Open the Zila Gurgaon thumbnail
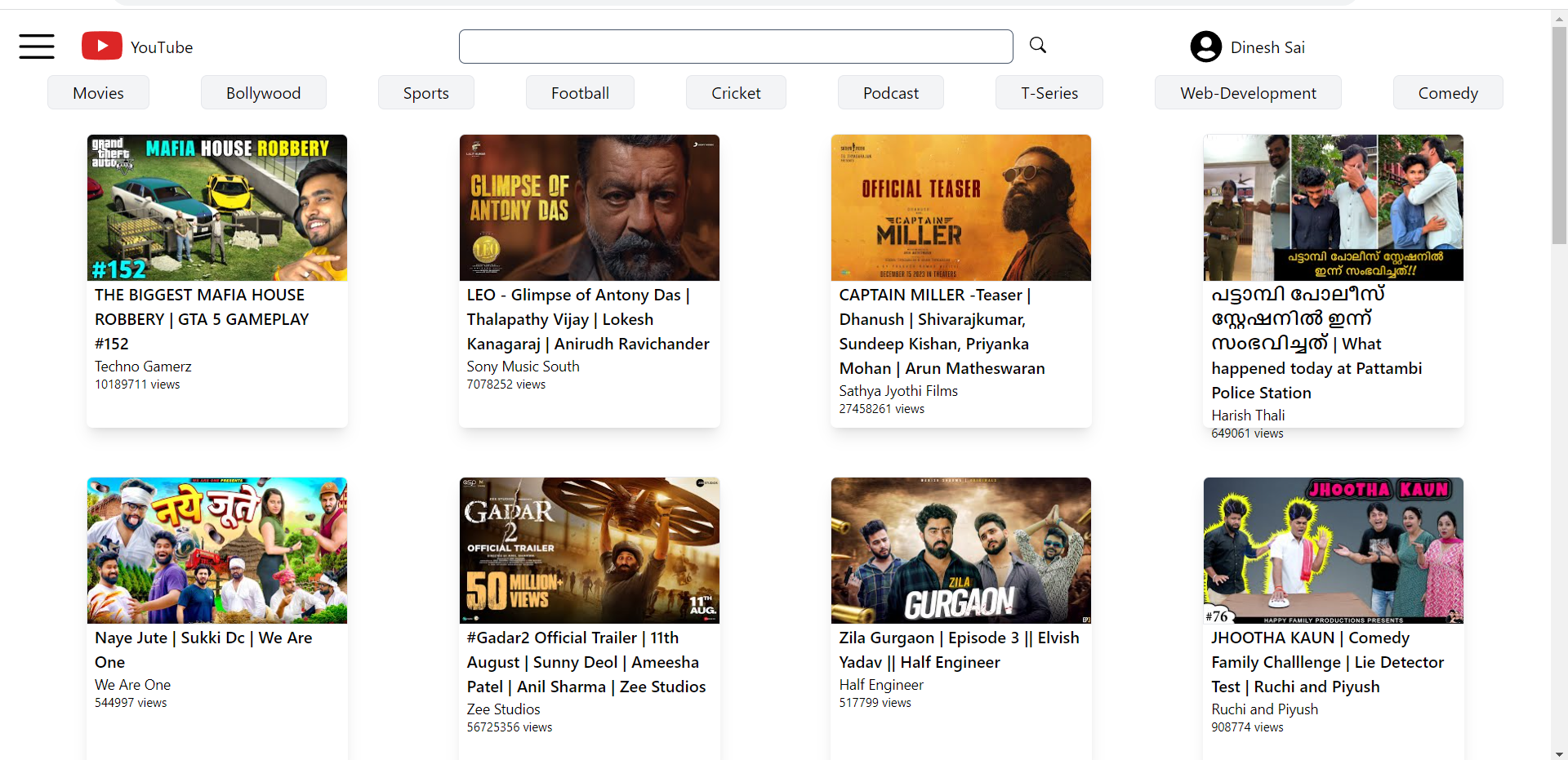 [x=961, y=550]
